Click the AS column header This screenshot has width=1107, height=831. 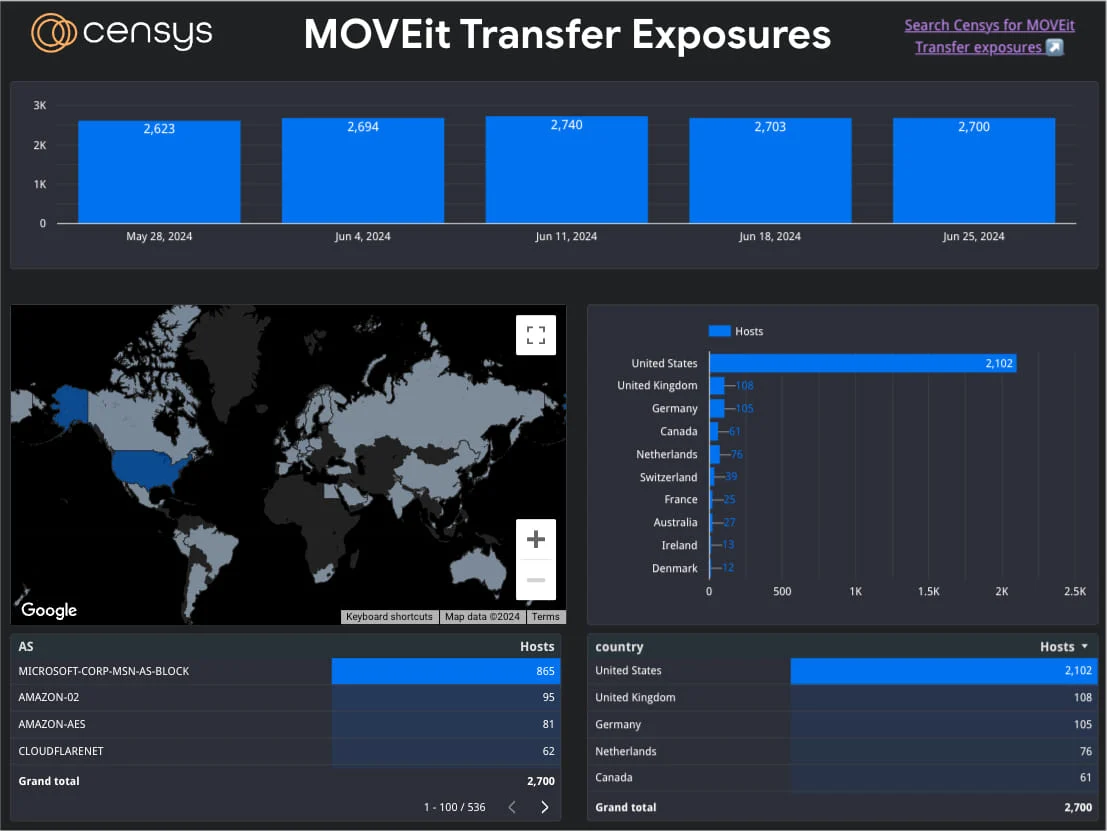[x=26, y=647]
